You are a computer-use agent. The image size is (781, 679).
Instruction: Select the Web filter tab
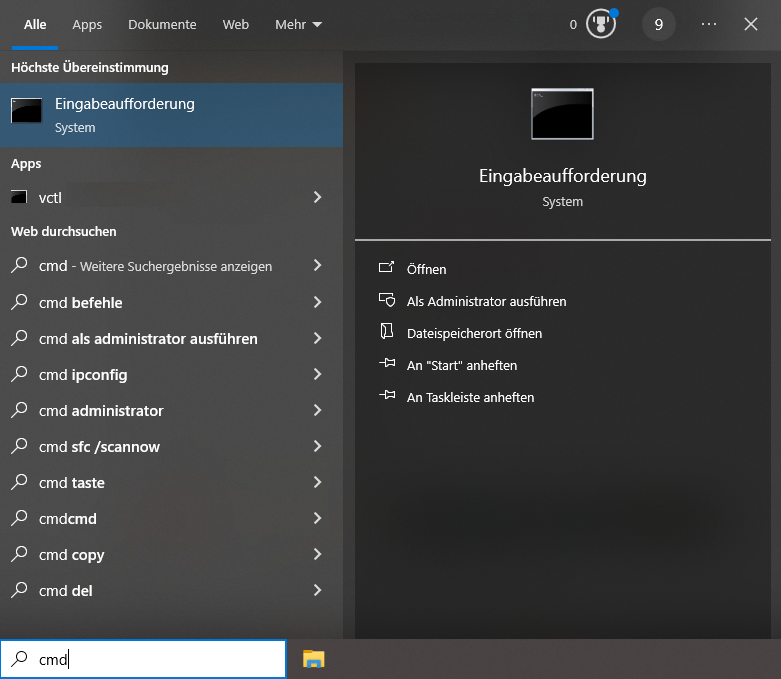[236, 24]
